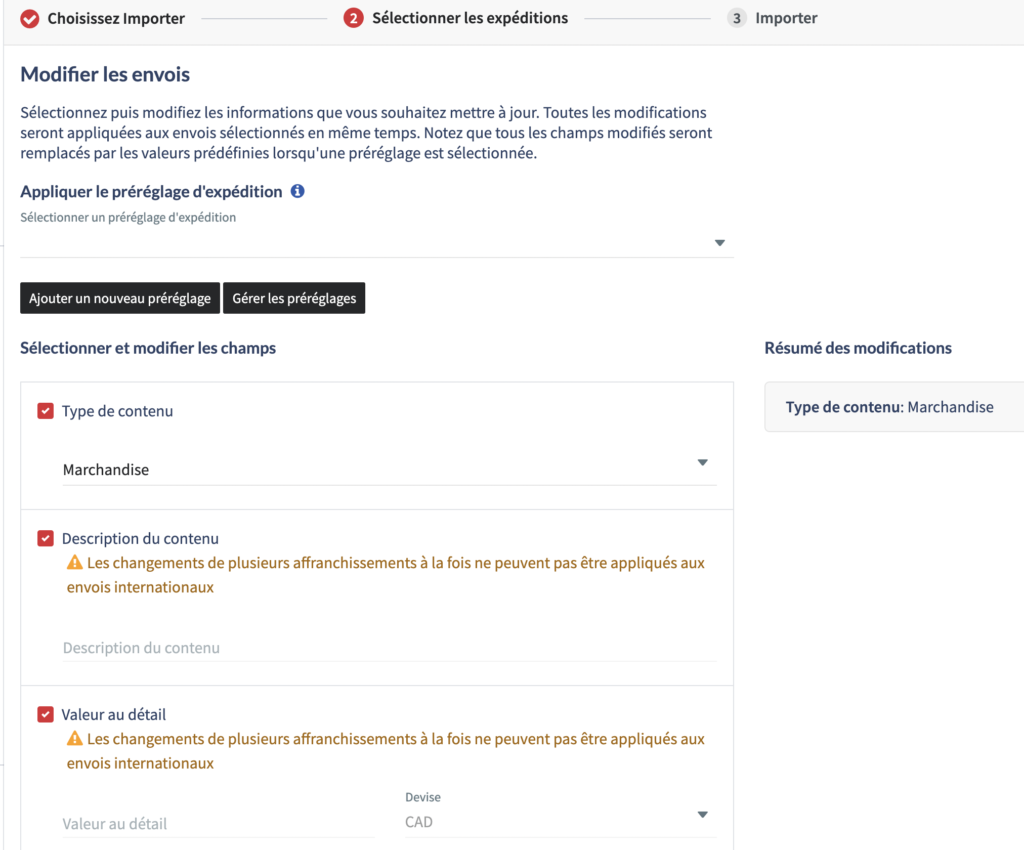Click the step 3 circle icon
Image resolution: width=1024 pixels, height=850 pixels.
pyautogui.click(x=737, y=18)
